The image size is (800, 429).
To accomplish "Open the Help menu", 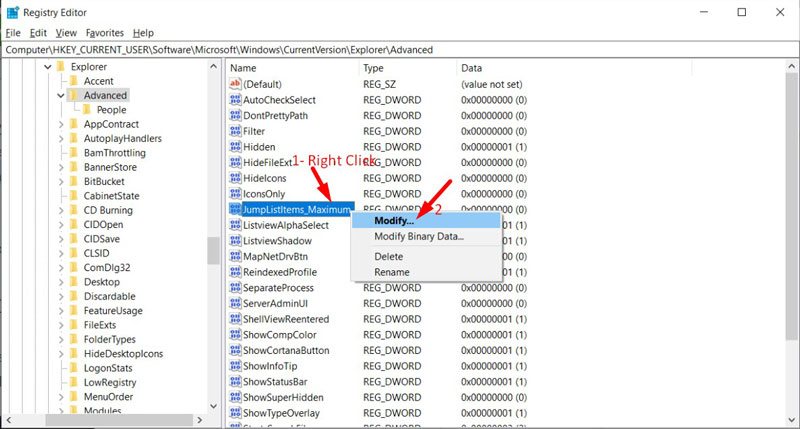I will (x=143, y=33).
